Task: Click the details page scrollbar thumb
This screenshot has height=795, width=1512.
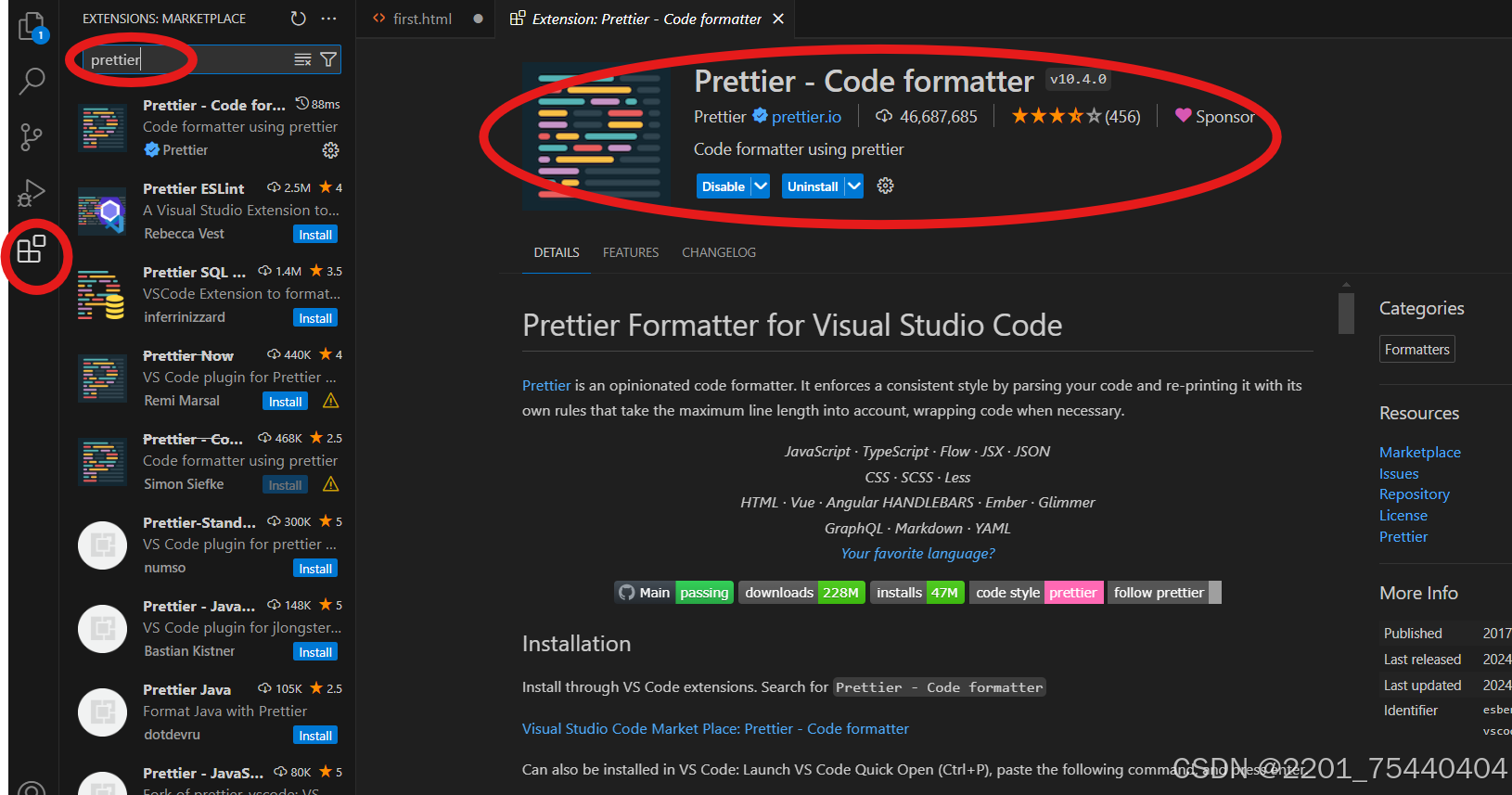Action: coord(1346,313)
